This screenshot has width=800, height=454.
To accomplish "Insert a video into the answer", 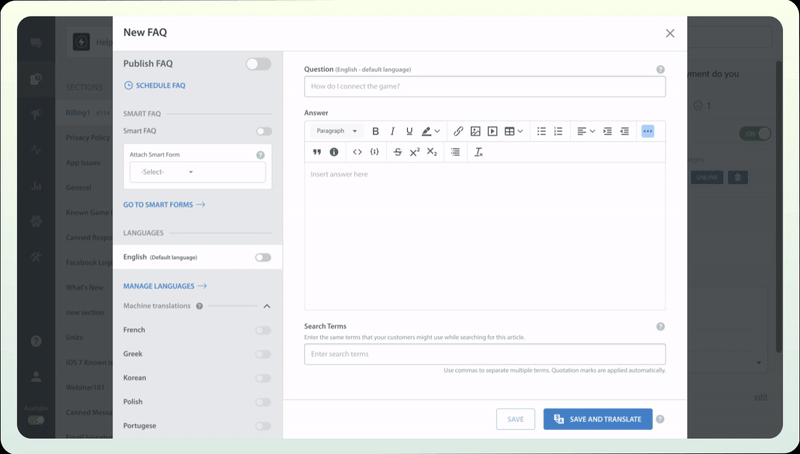I will click(x=492, y=131).
